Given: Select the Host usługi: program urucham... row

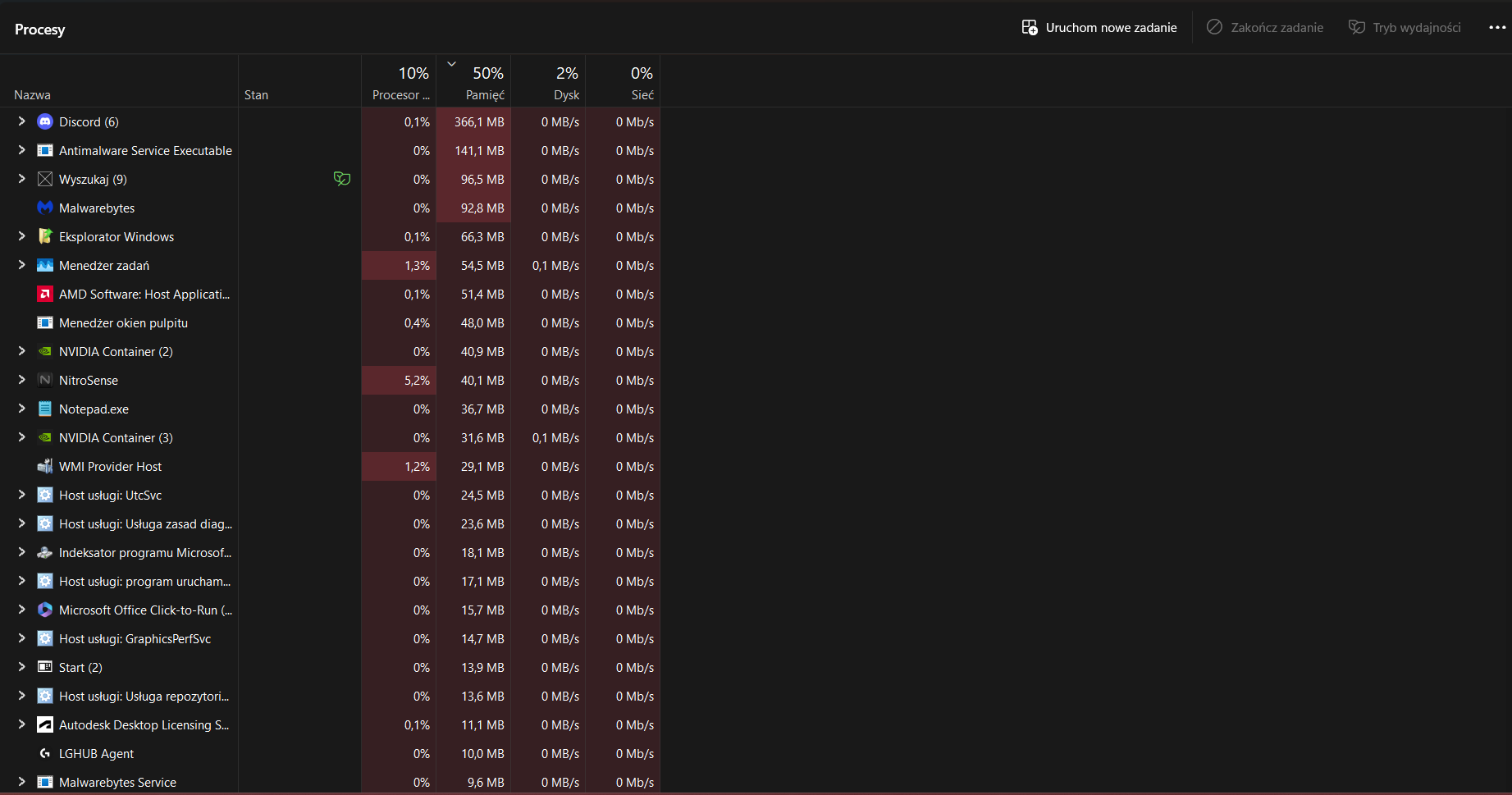Looking at the screenshot, I should [330, 581].
